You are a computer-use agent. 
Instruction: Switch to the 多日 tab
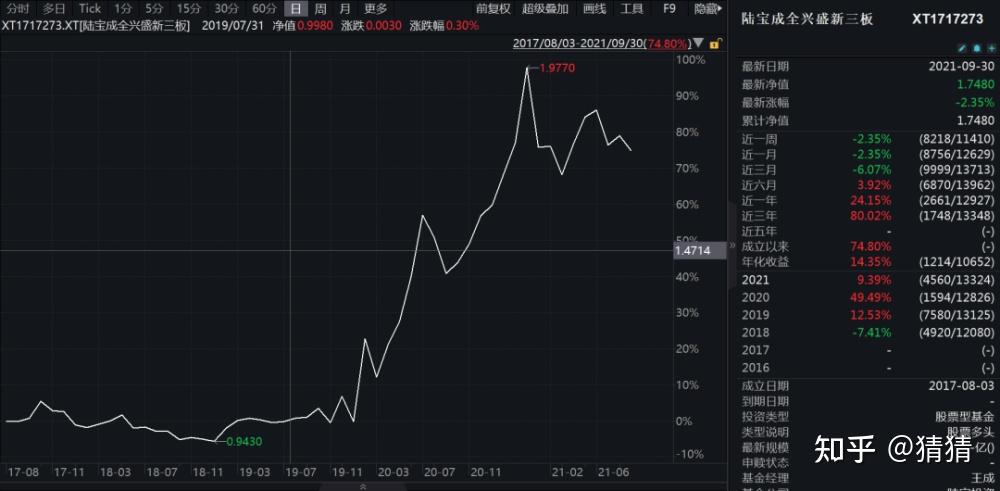[x=54, y=9]
